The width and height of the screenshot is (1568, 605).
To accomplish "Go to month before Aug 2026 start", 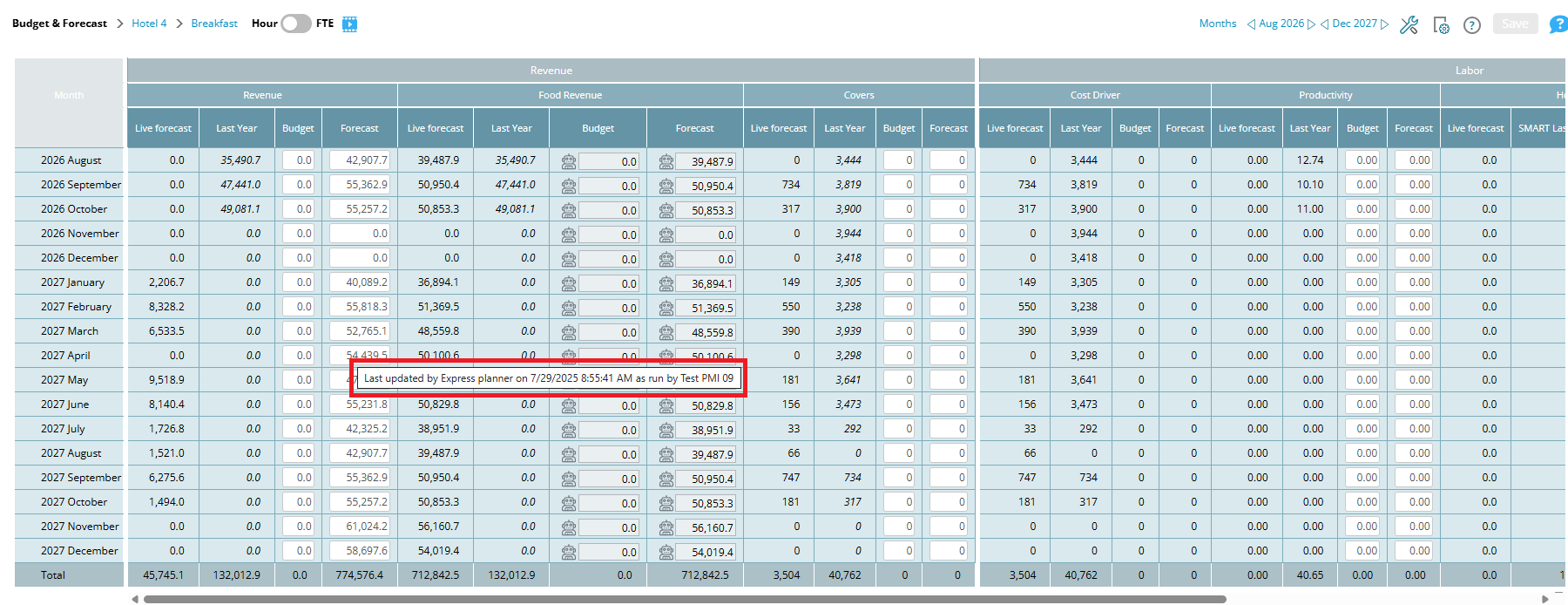I will (1251, 24).
